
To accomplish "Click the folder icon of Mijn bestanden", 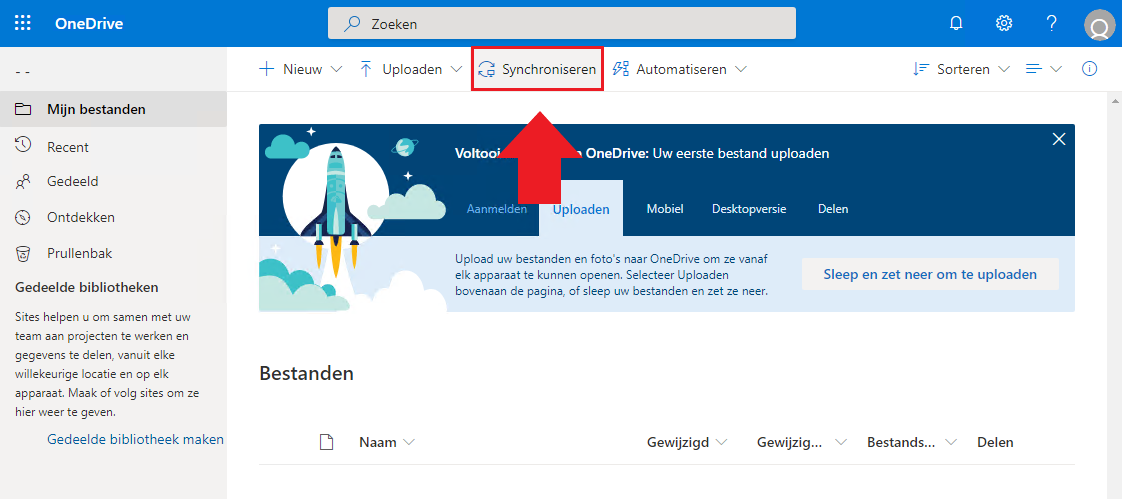I will point(23,110).
